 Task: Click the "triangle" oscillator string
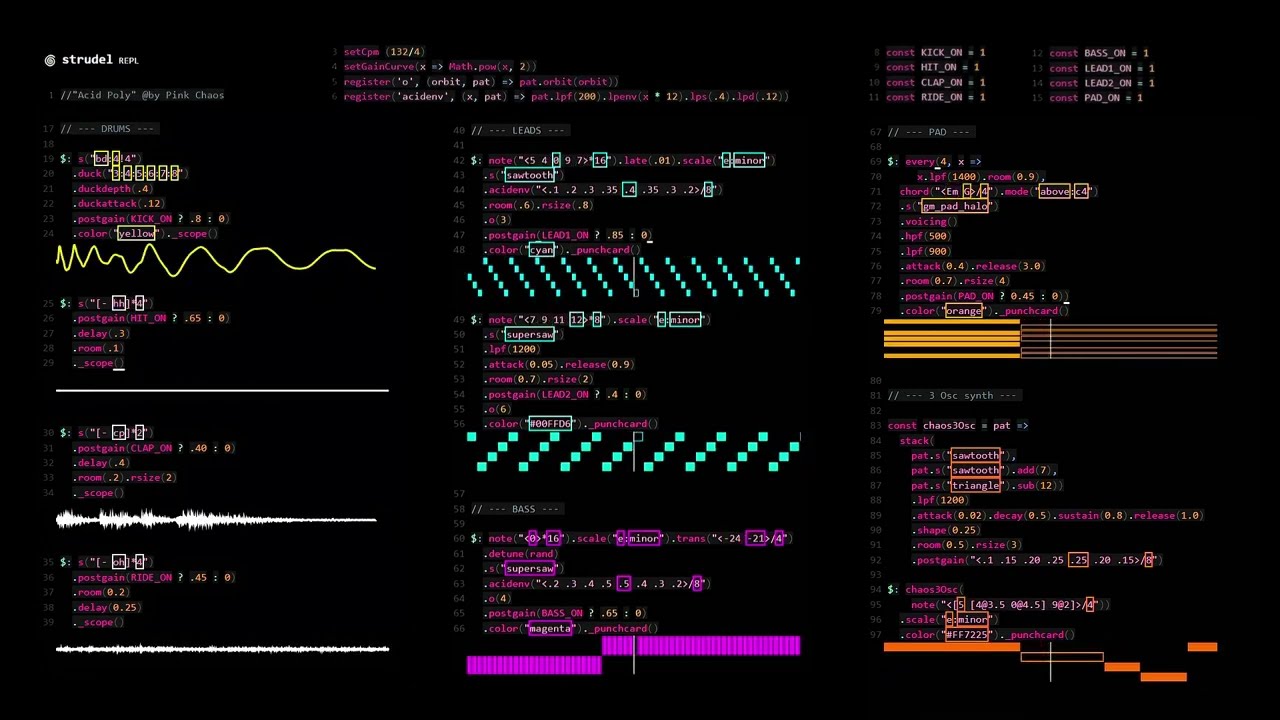pyautogui.click(x=976, y=485)
